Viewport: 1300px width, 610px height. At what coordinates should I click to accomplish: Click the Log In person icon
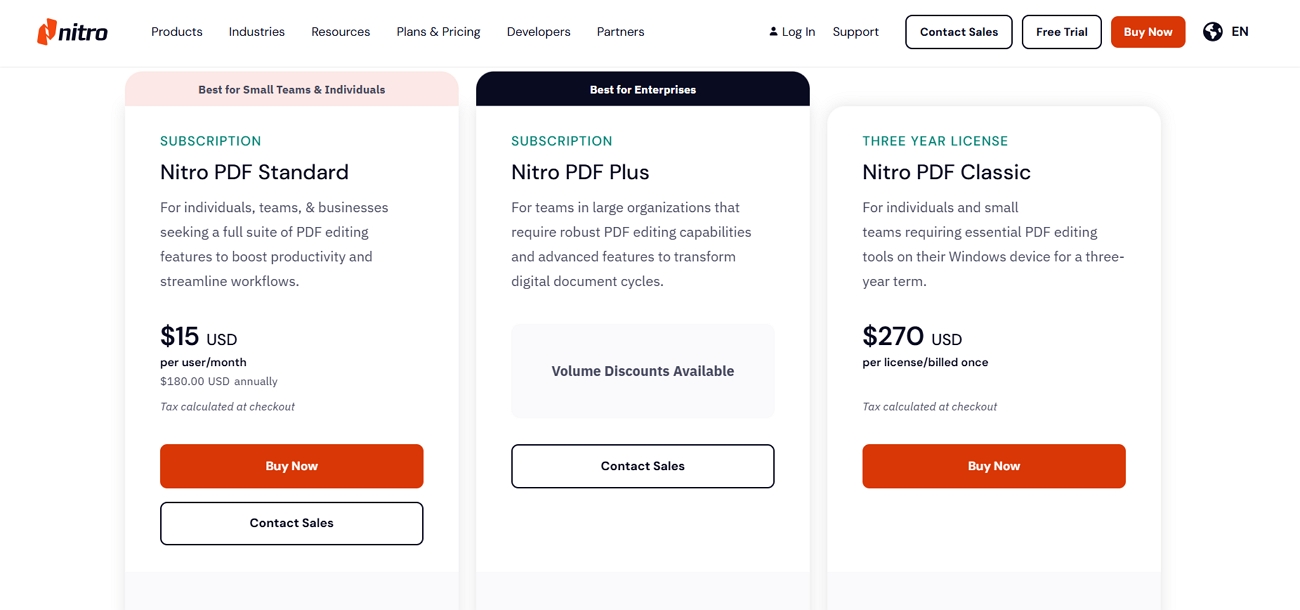tap(773, 32)
